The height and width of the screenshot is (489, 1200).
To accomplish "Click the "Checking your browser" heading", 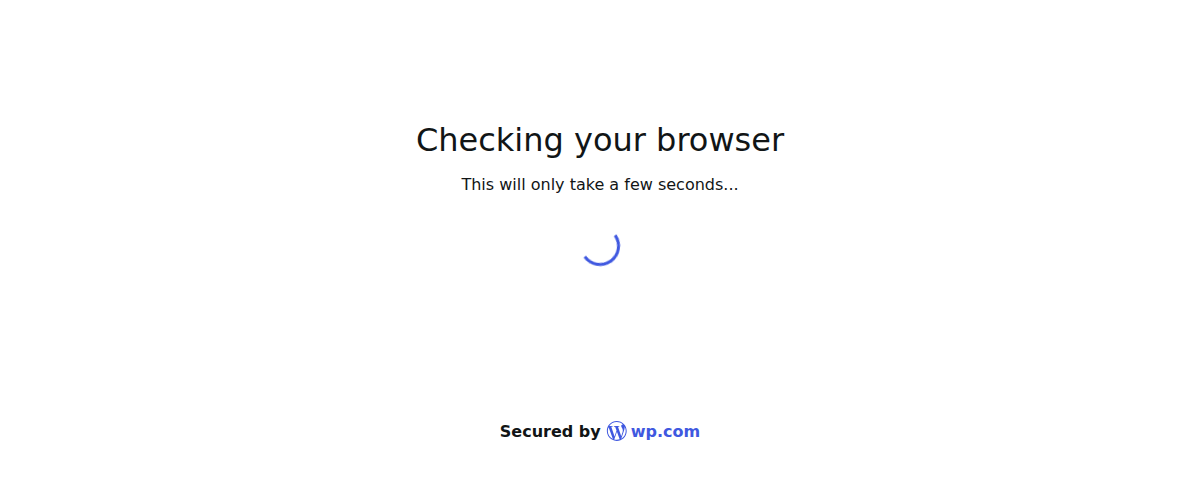I will pyautogui.click(x=600, y=140).
